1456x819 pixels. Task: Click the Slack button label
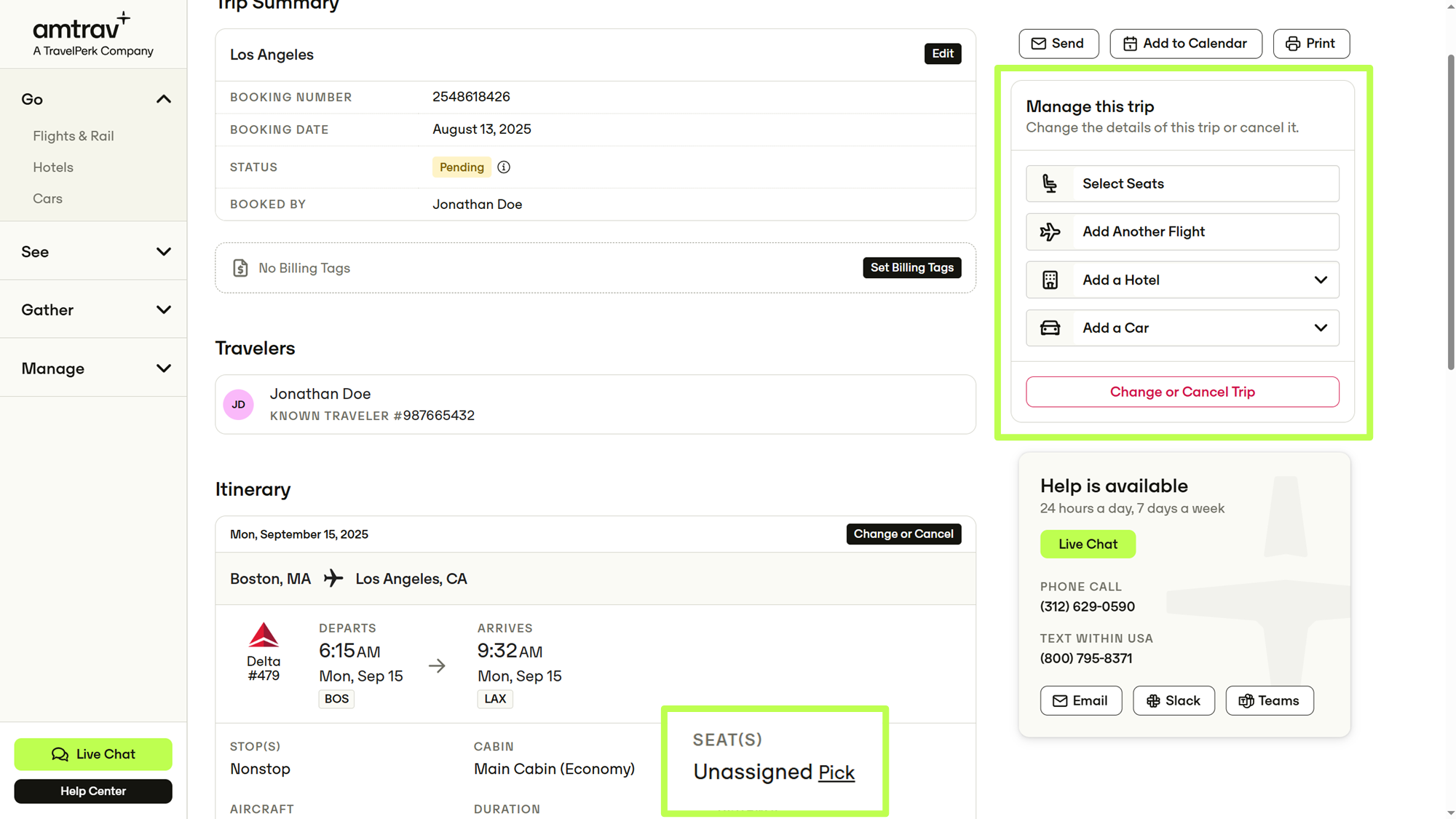[x=1183, y=700]
